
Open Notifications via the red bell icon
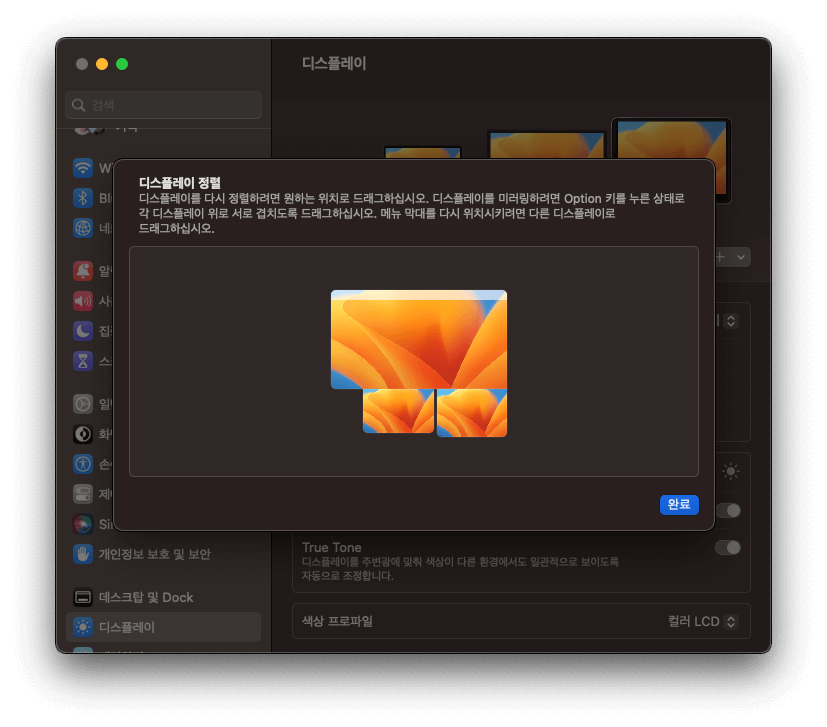[83, 271]
